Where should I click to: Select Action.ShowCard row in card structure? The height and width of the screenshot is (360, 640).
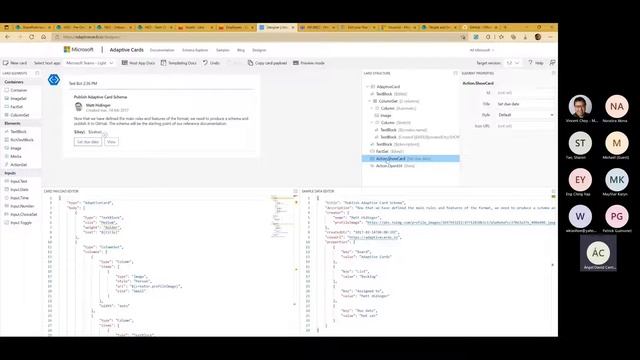click(411, 158)
